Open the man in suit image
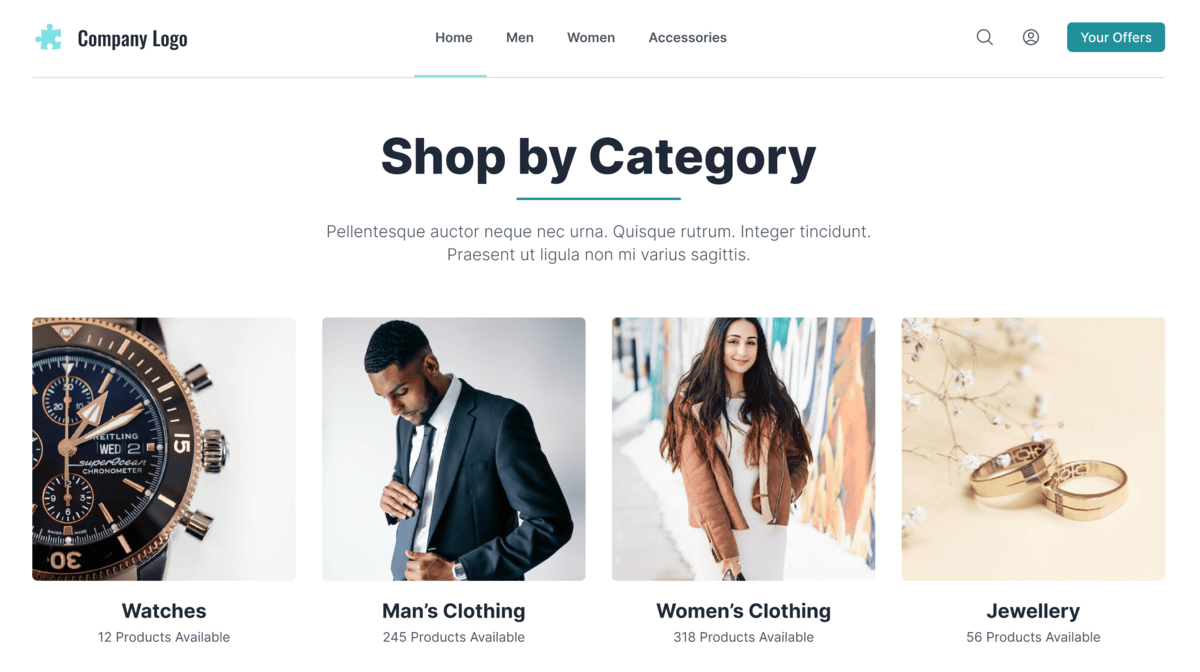 click(453, 449)
